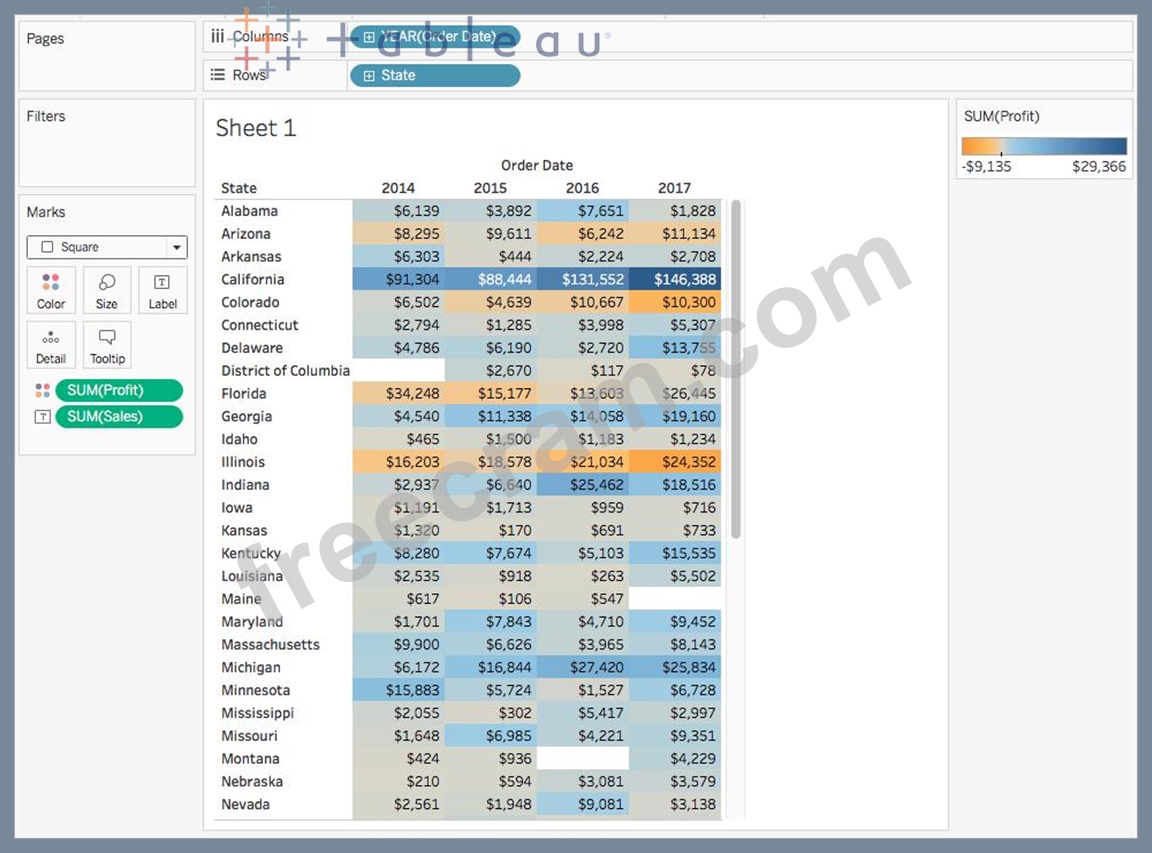
Task: Click the State column header
Action: tap(239, 188)
